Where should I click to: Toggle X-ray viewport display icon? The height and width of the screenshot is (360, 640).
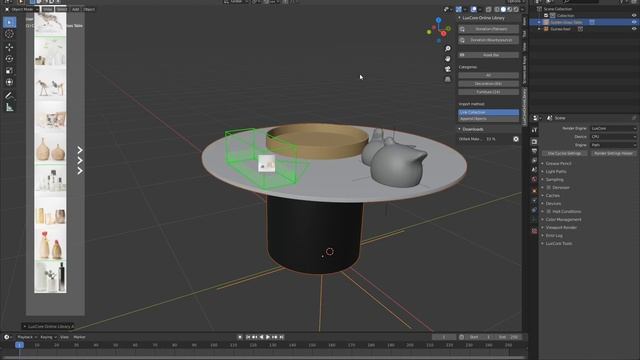tap(489, 9)
